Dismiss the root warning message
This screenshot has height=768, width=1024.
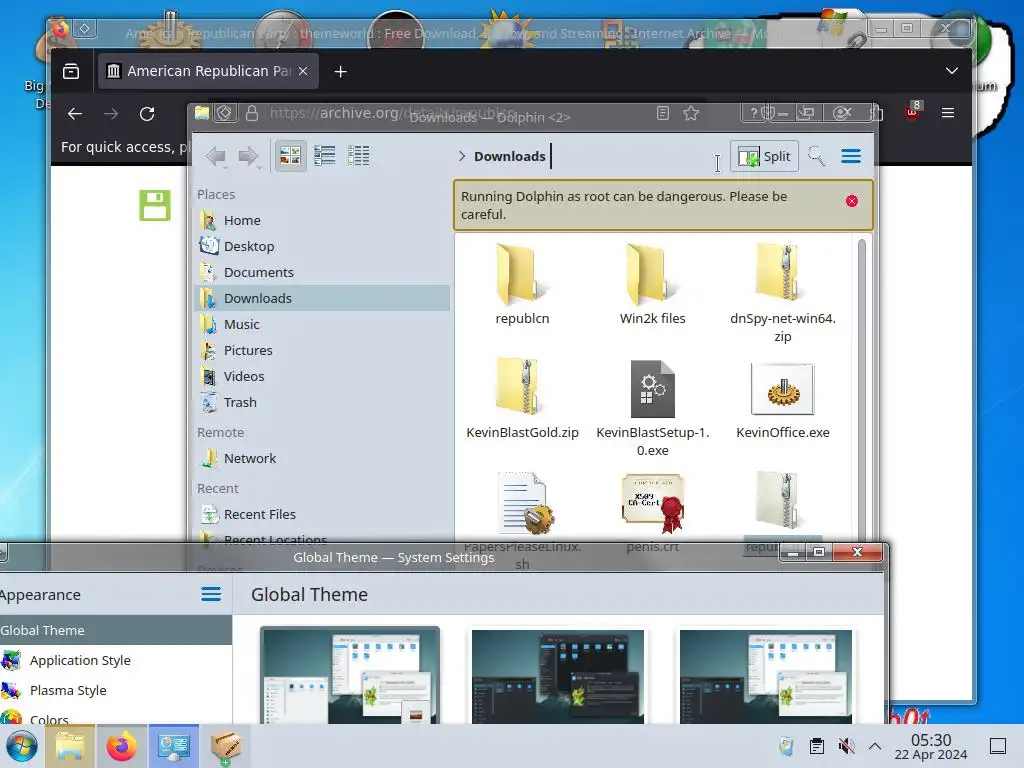click(x=852, y=201)
